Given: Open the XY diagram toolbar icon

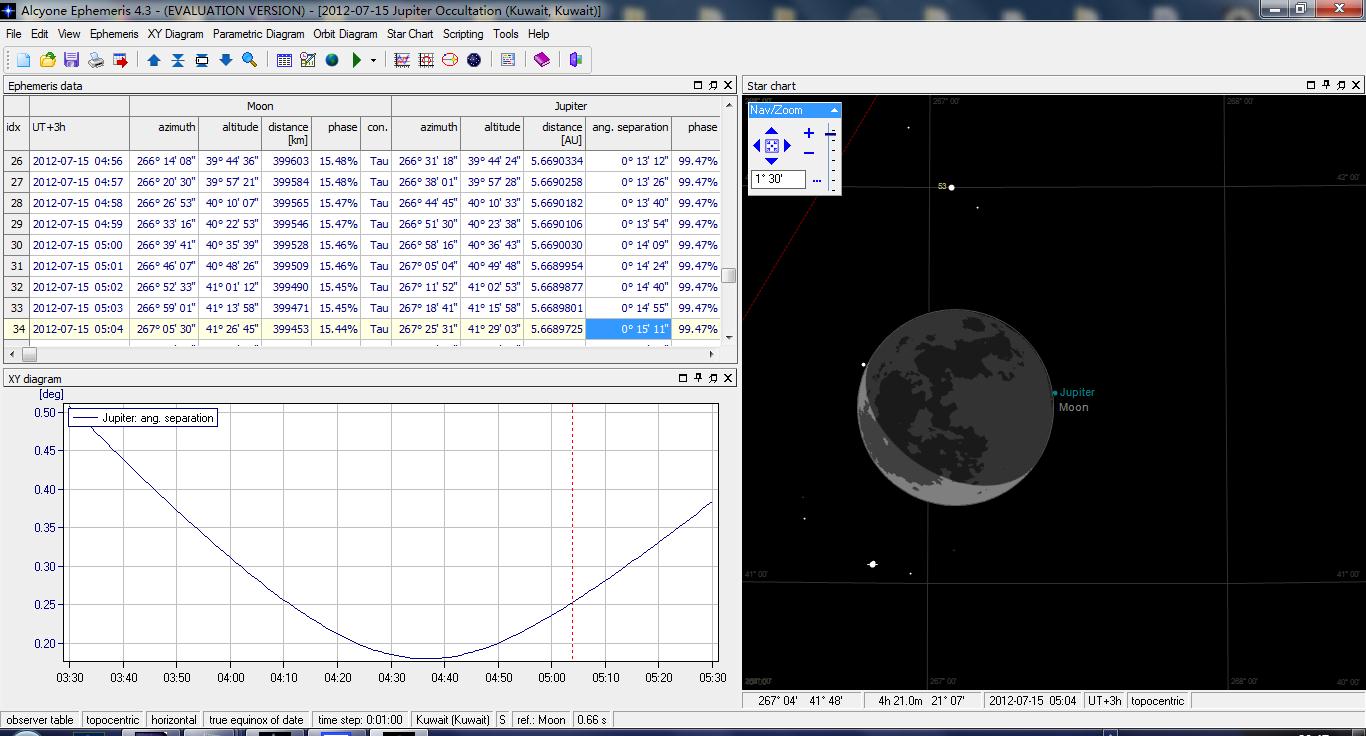Looking at the screenshot, I should click(402, 60).
